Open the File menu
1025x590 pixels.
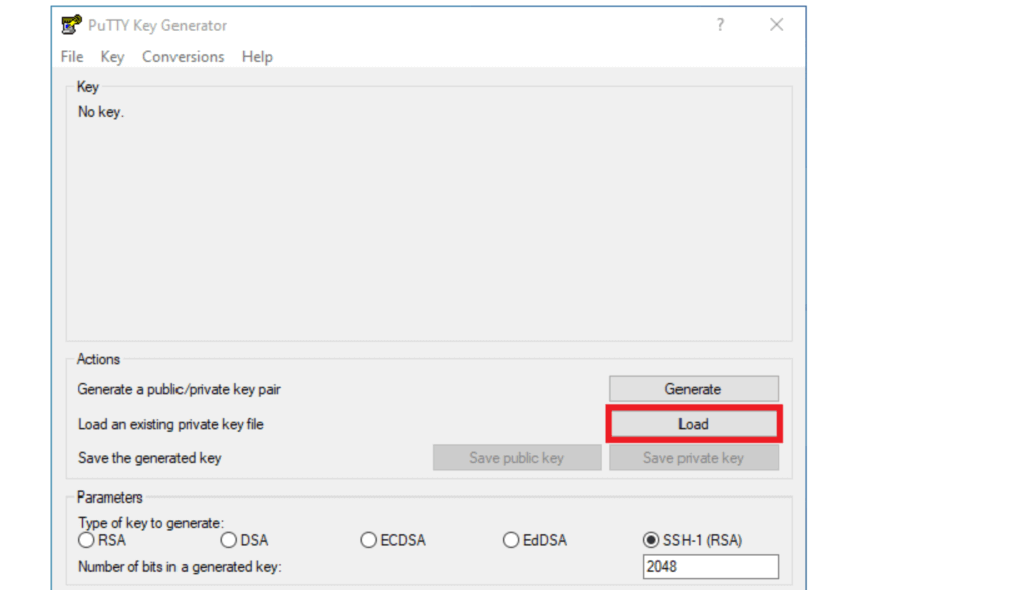coord(72,57)
